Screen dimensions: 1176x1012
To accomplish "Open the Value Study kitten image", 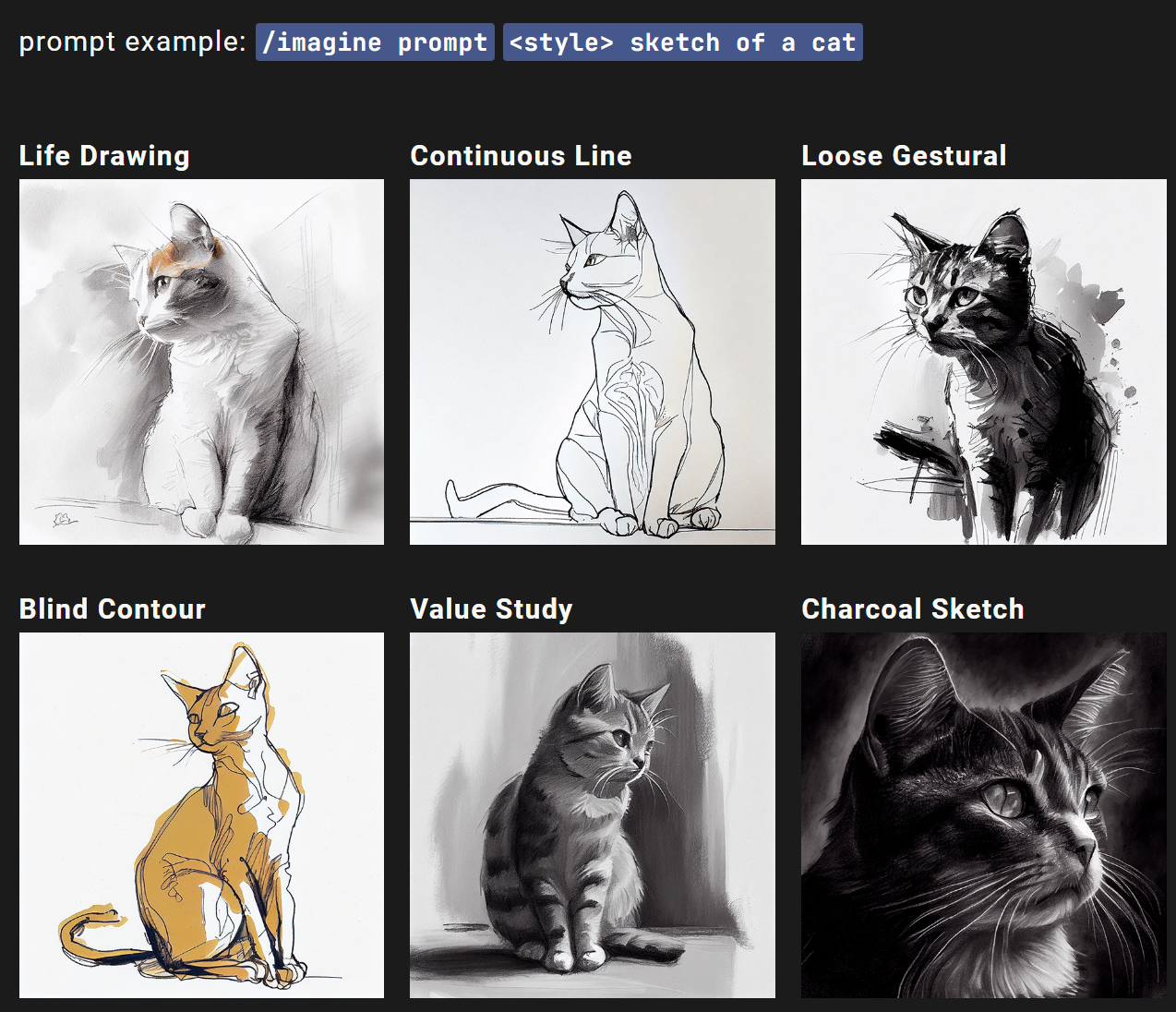I will point(593,815).
